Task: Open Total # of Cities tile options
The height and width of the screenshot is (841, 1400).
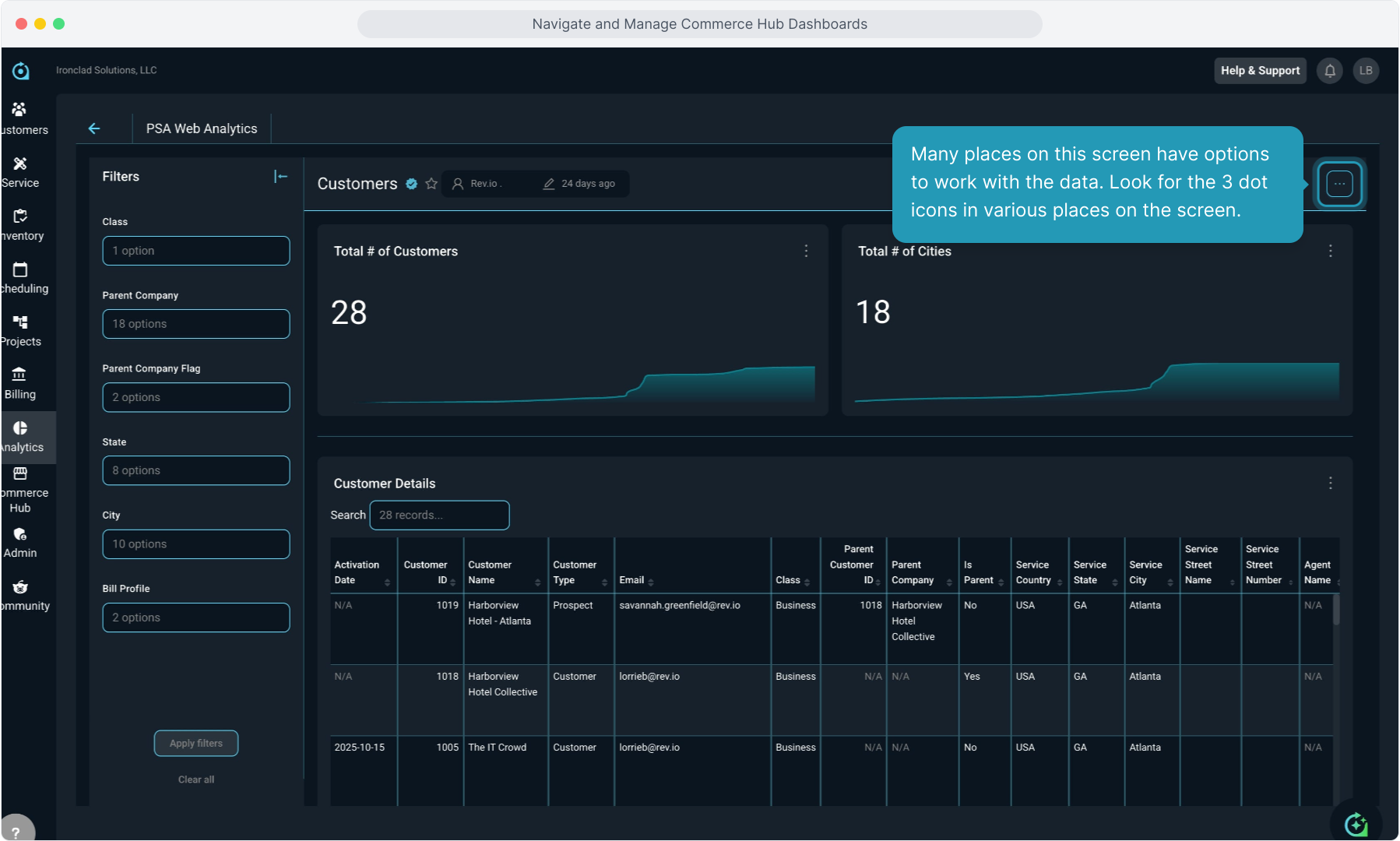Action: [1330, 251]
